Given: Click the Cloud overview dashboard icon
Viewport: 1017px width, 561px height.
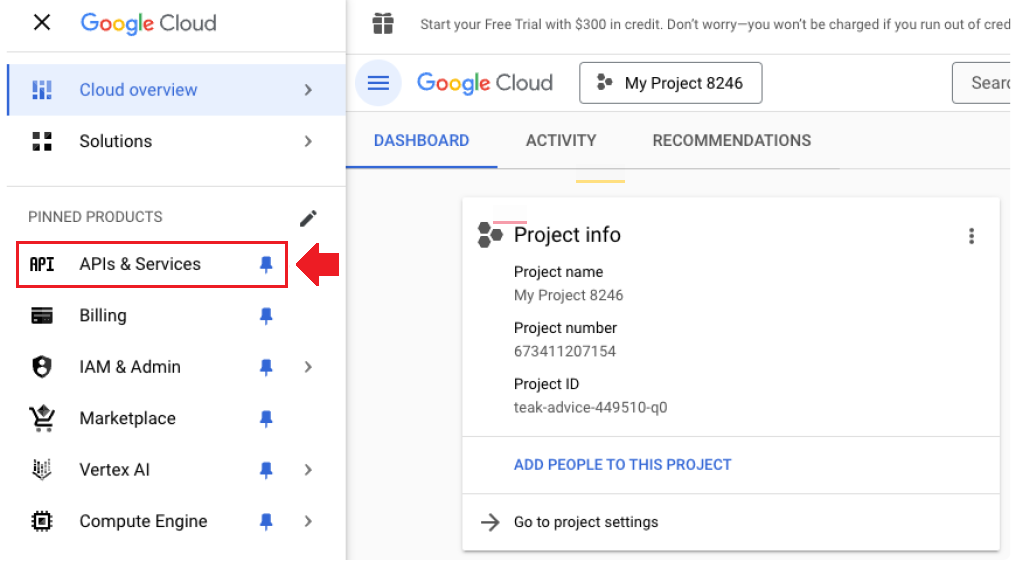Looking at the screenshot, I should pos(42,90).
